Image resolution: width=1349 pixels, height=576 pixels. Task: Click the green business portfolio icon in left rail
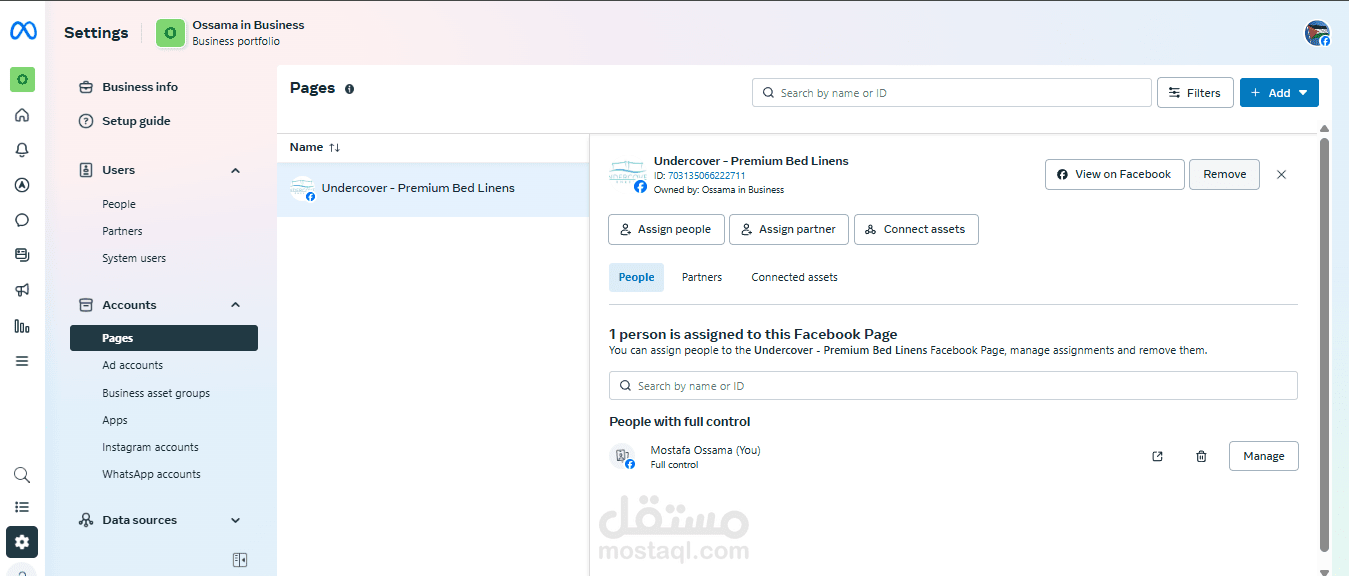click(22, 79)
